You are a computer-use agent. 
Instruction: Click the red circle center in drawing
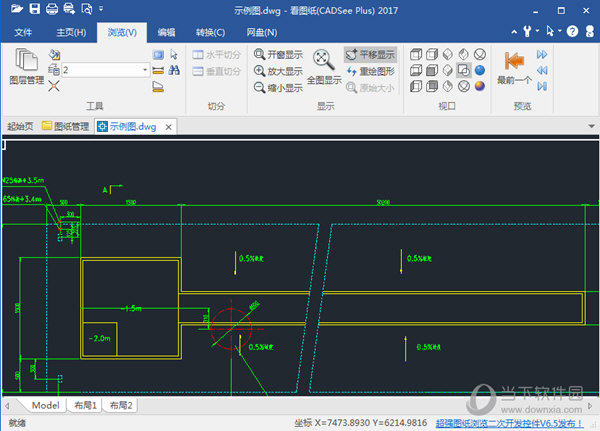click(x=231, y=328)
